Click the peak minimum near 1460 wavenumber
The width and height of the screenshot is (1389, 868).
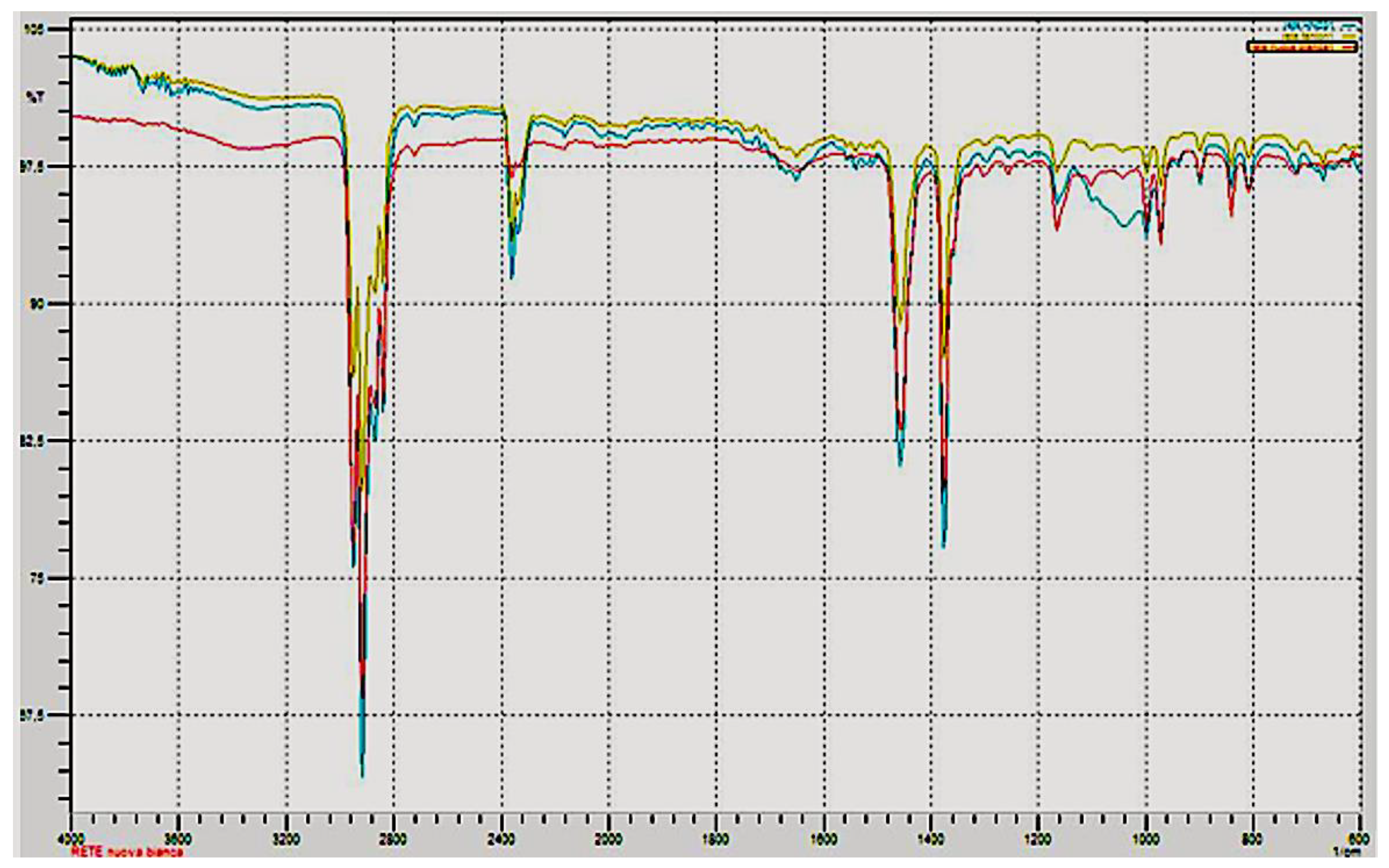click(900, 464)
